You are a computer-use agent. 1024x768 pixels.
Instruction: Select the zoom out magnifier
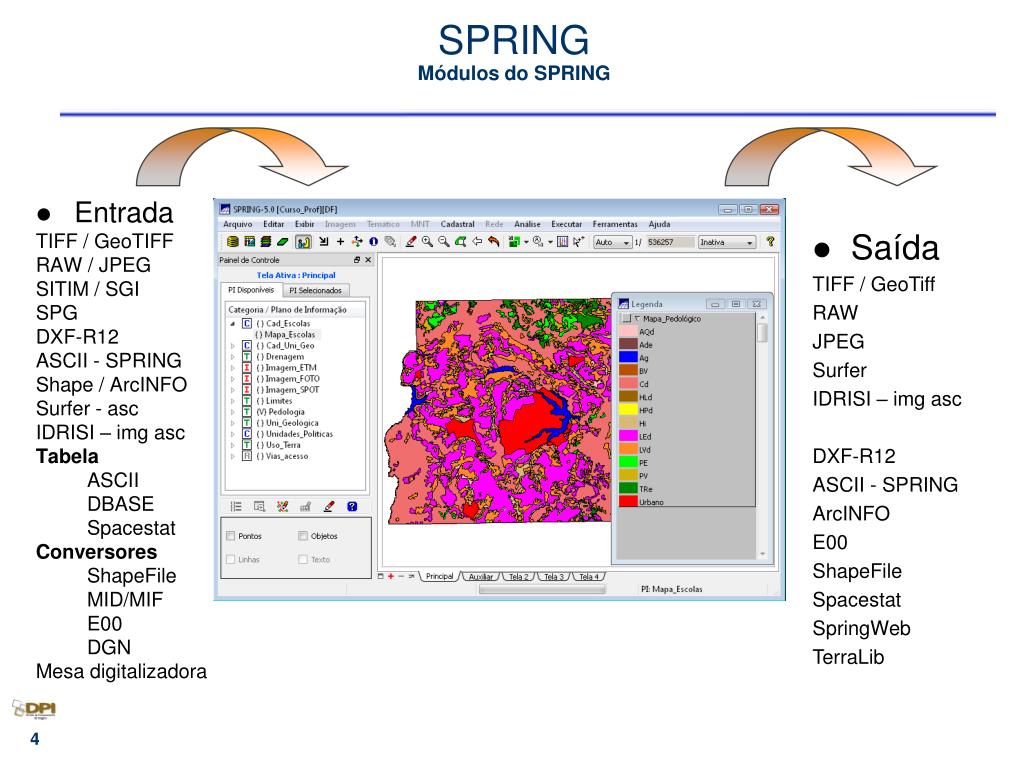[444, 242]
